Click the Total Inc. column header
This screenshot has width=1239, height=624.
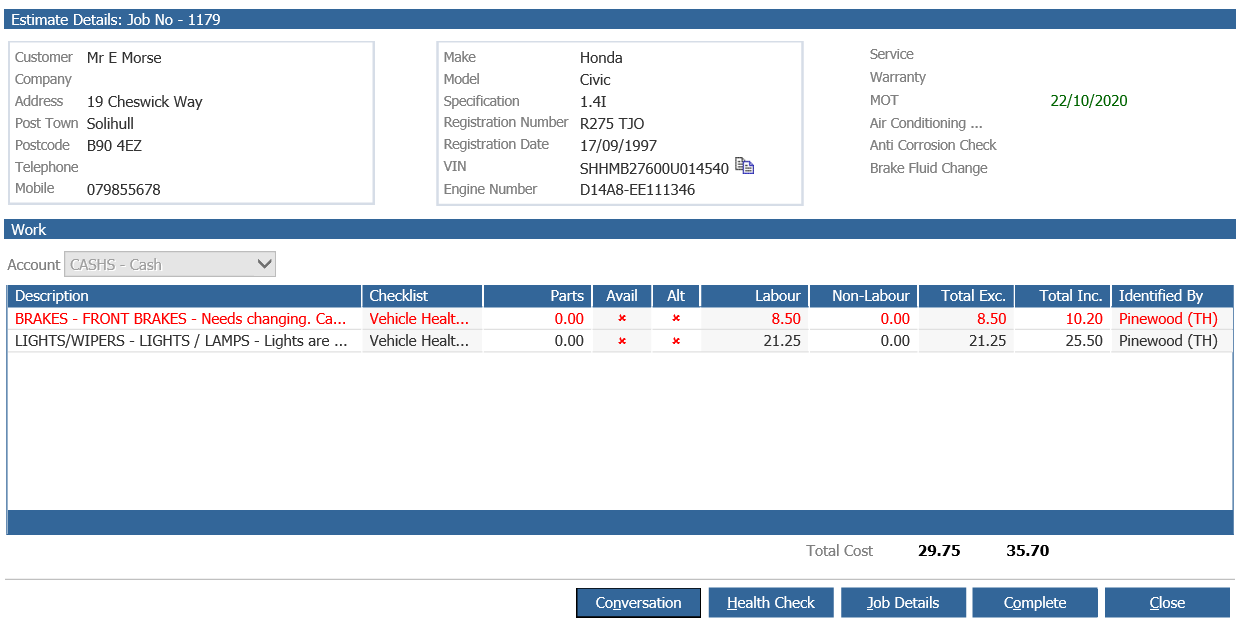[1063, 296]
